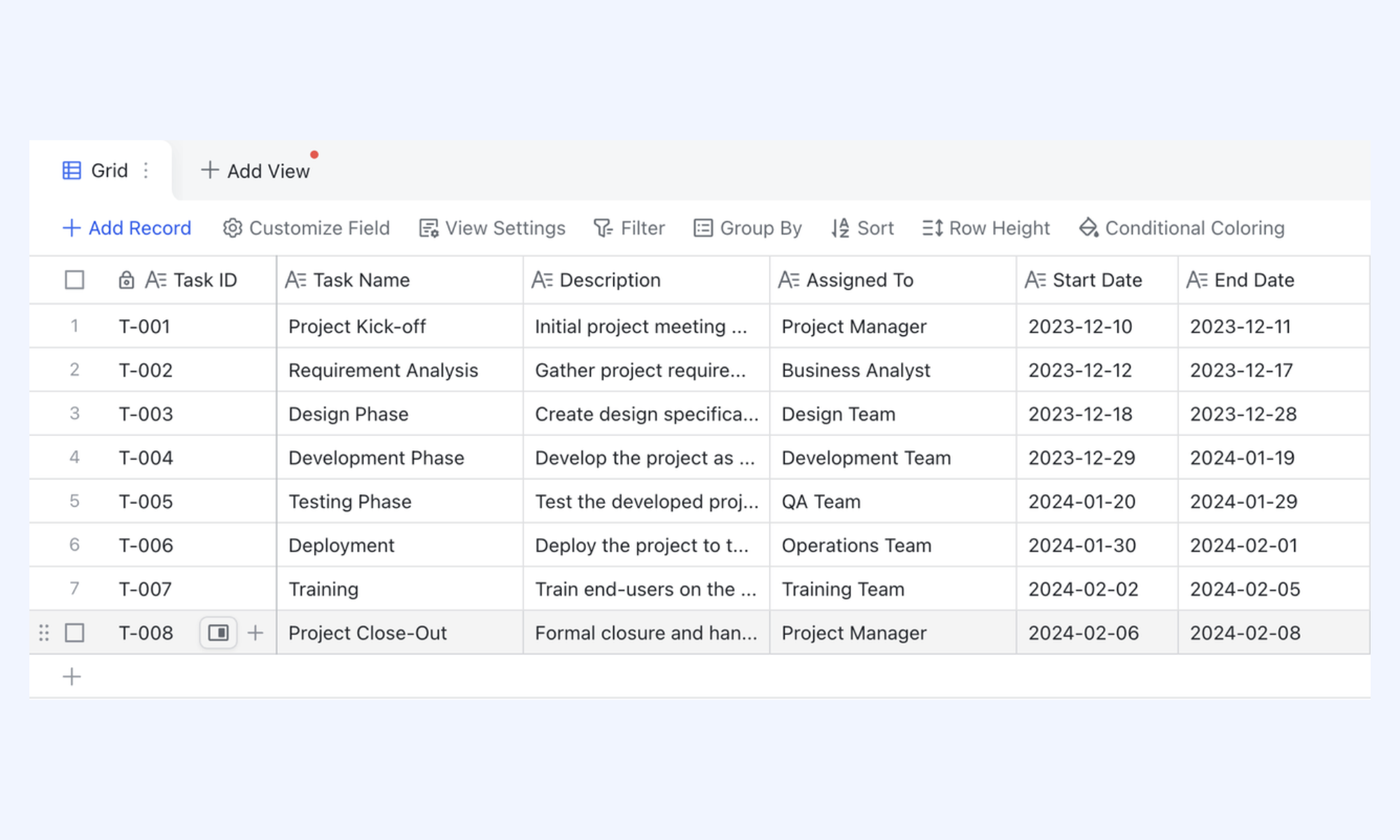Select the 'Gather project require...' description
This screenshot has height=840, width=1400.
646,370
